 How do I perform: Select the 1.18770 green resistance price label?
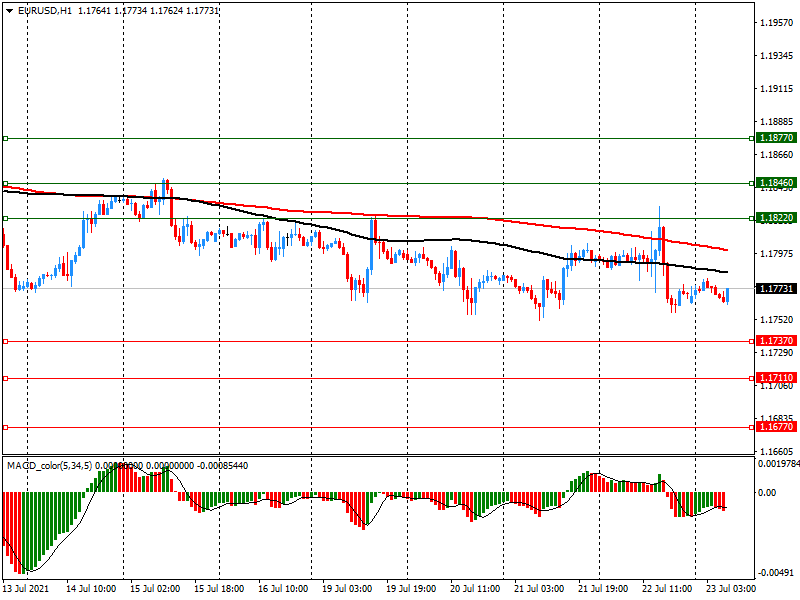pos(777,138)
